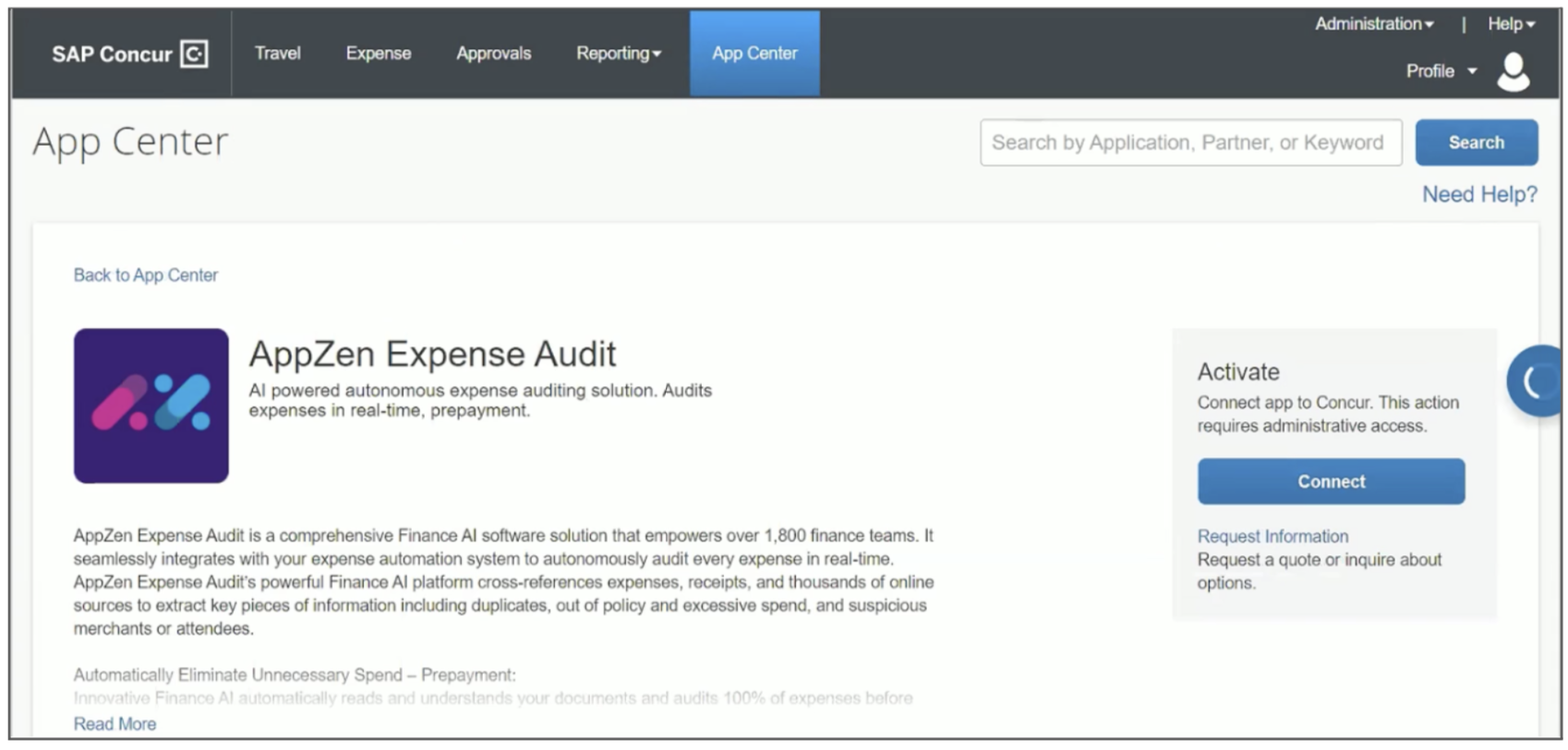Select the App Center tab
Viewport: 1568px width, 750px height.
click(754, 54)
